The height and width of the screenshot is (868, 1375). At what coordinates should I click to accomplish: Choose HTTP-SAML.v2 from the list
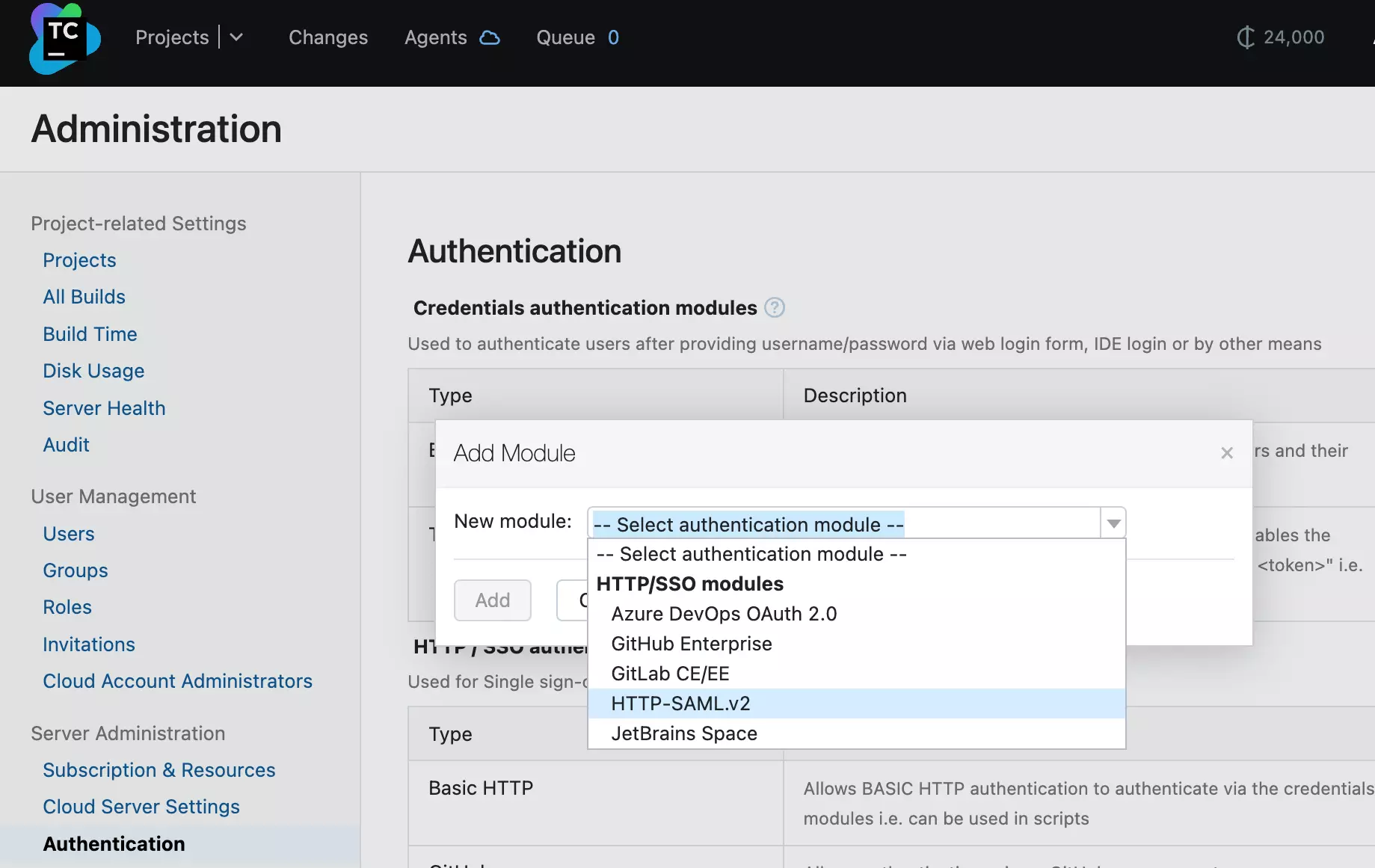point(680,704)
